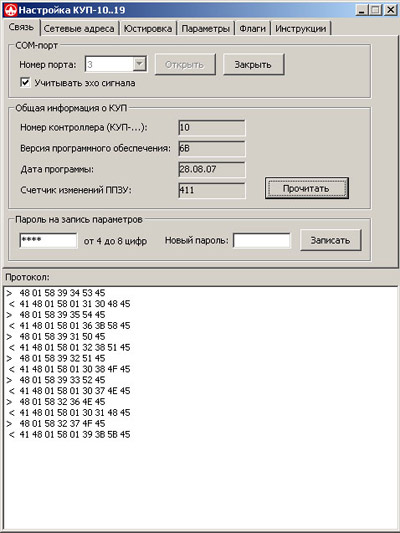Viewport: 400px width, 533px height.
Task: Minimize the 'Настройка КУП-10..19' window
Action: [362, 10]
